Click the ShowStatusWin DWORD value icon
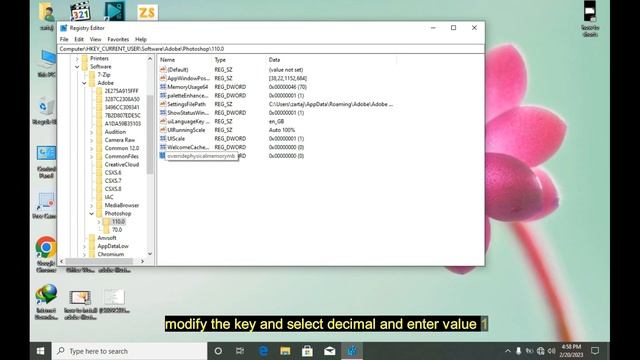 [x=163, y=113]
